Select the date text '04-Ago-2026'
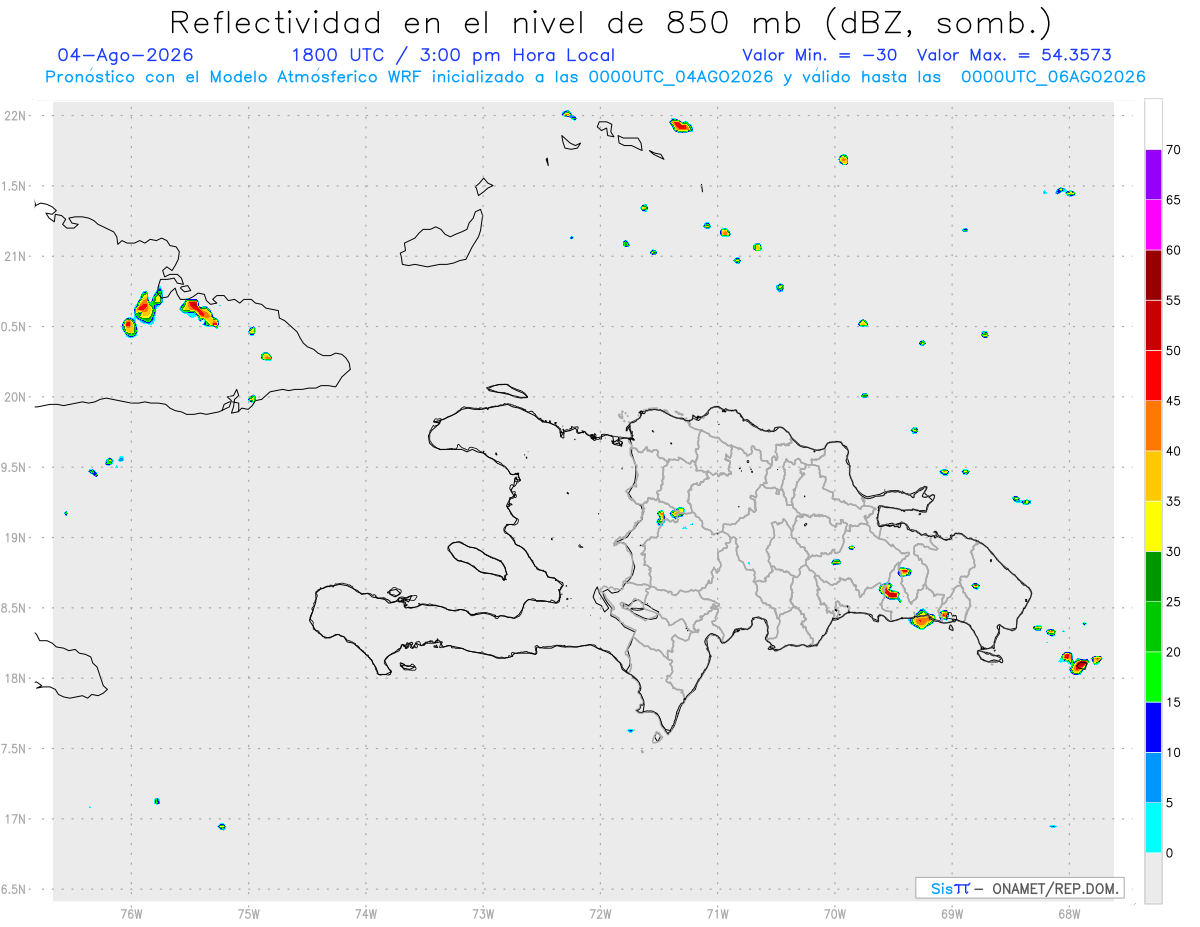This screenshot has height=927, width=1200. 126,55
